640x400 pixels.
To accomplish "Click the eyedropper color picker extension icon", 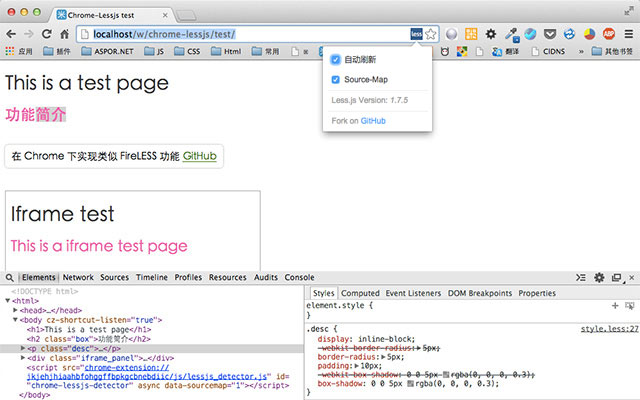I will (511, 35).
